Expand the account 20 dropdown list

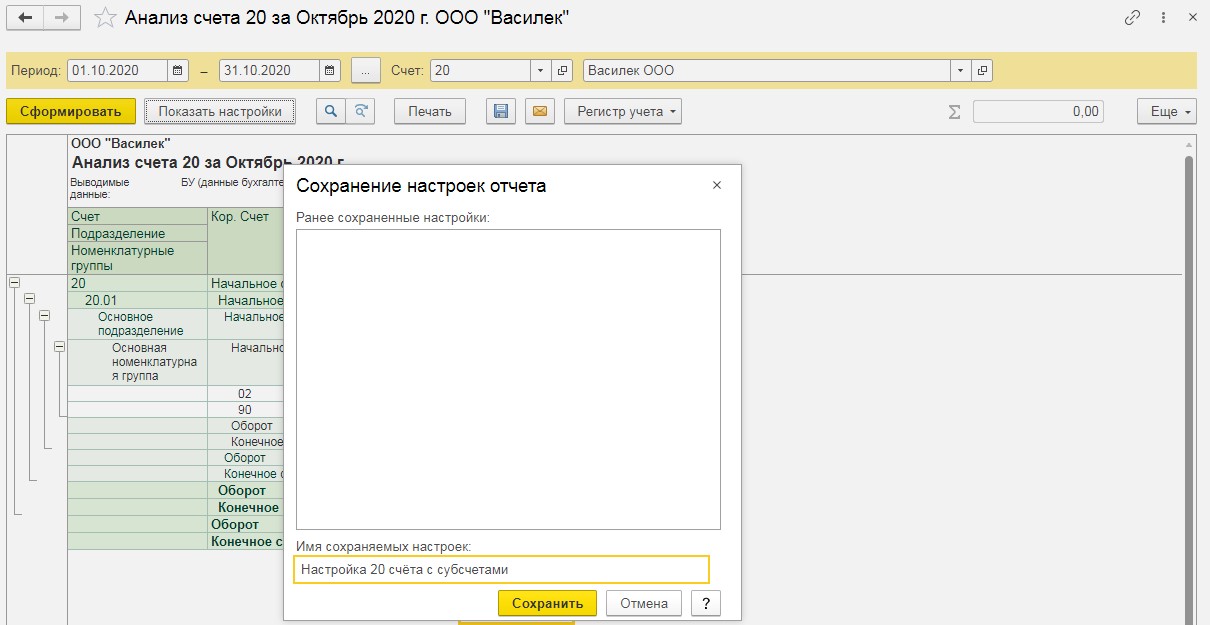coord(541,71)
